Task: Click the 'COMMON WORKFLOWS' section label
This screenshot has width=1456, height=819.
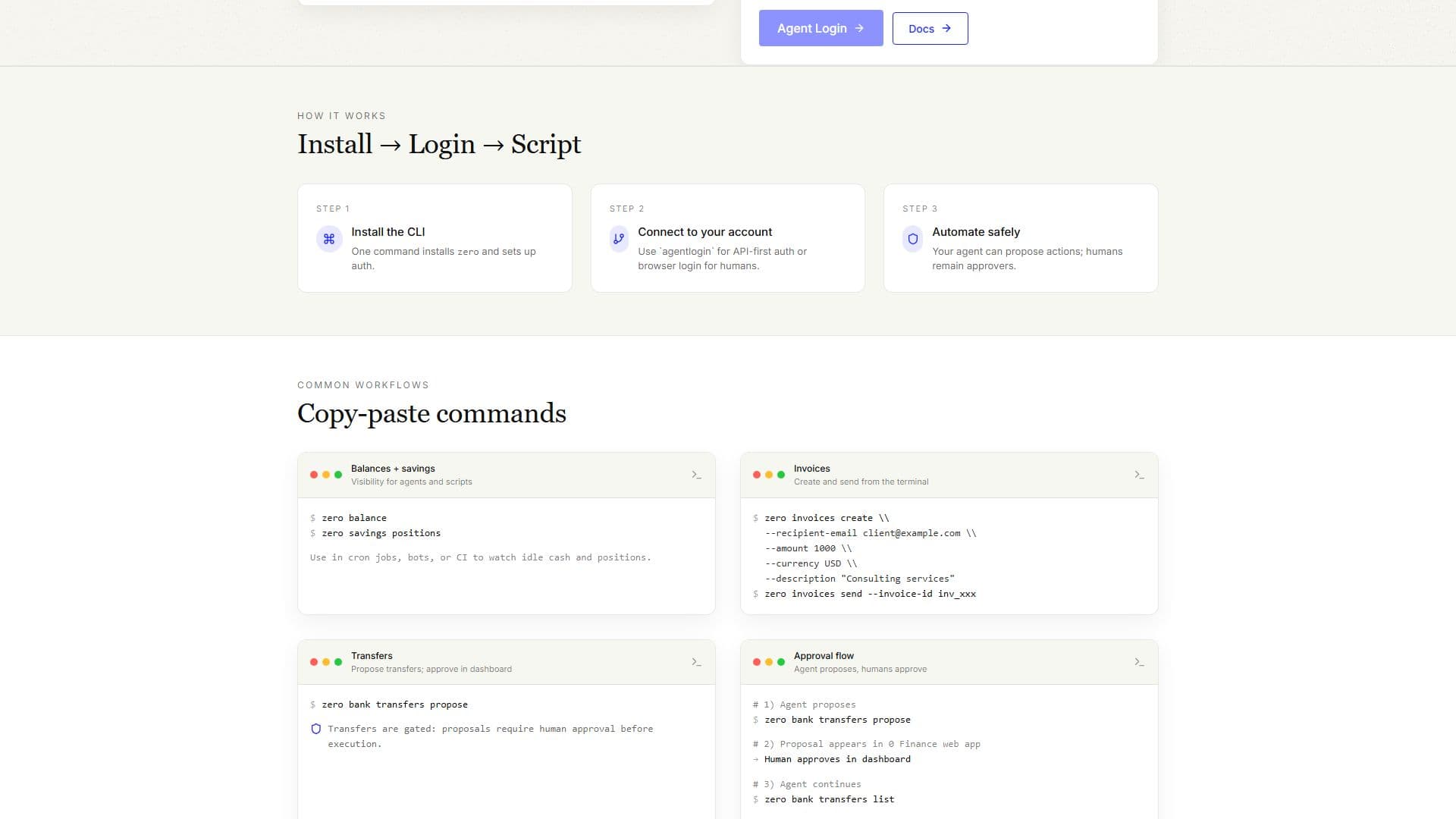Action: 363,385
